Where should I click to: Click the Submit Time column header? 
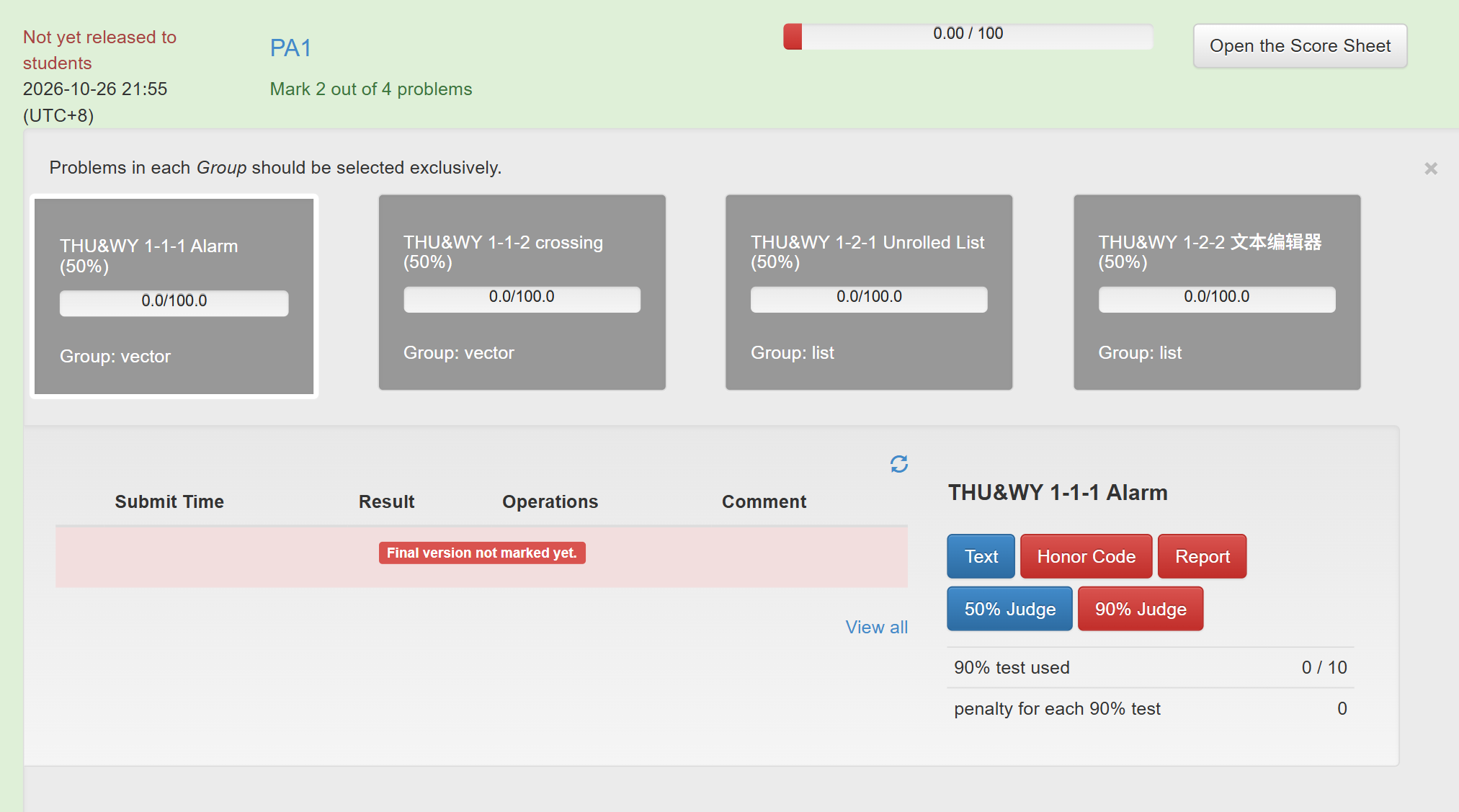point(169,501)
